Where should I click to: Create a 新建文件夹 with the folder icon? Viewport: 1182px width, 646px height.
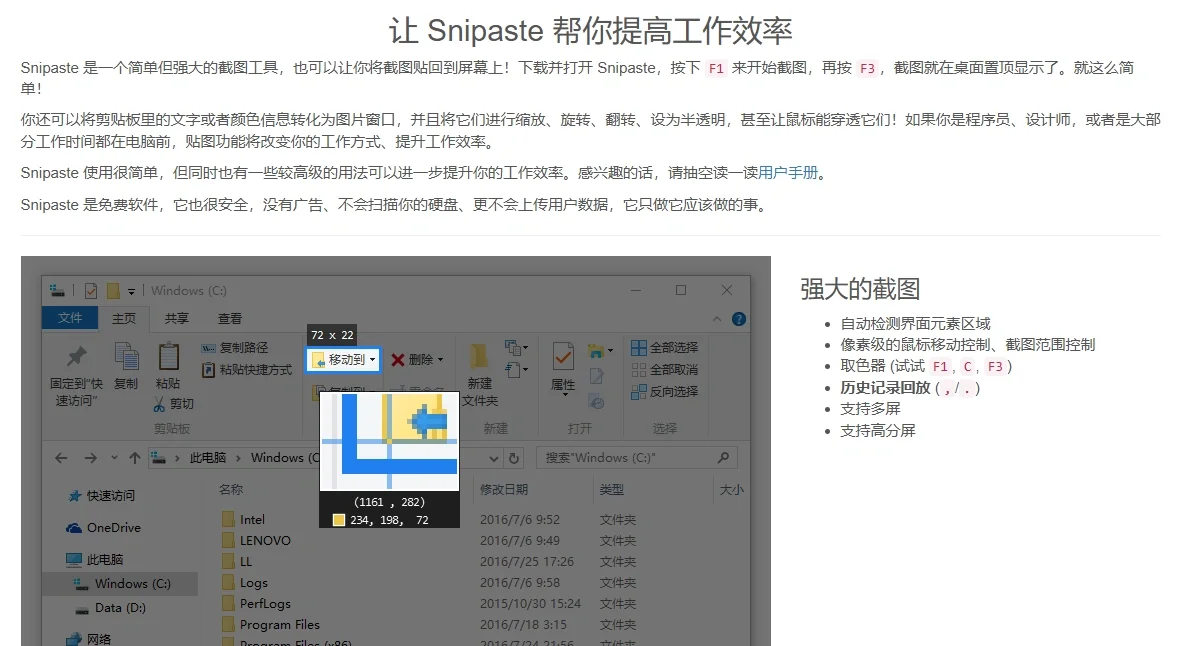pyautogui.click(x=478, y=355)
